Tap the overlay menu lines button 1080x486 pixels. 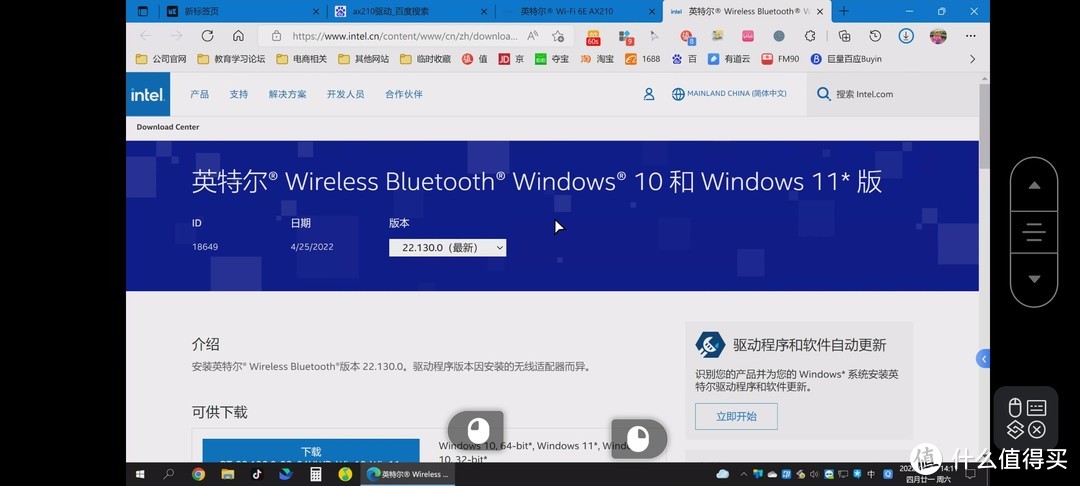pos(1034,232)
